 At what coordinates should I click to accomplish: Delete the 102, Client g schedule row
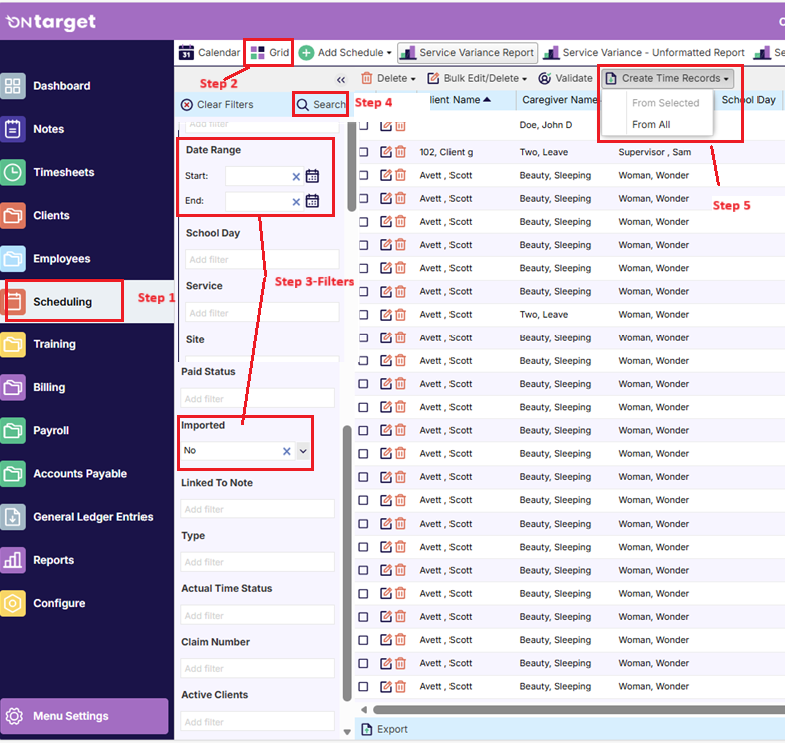click(x=401, y=152)
